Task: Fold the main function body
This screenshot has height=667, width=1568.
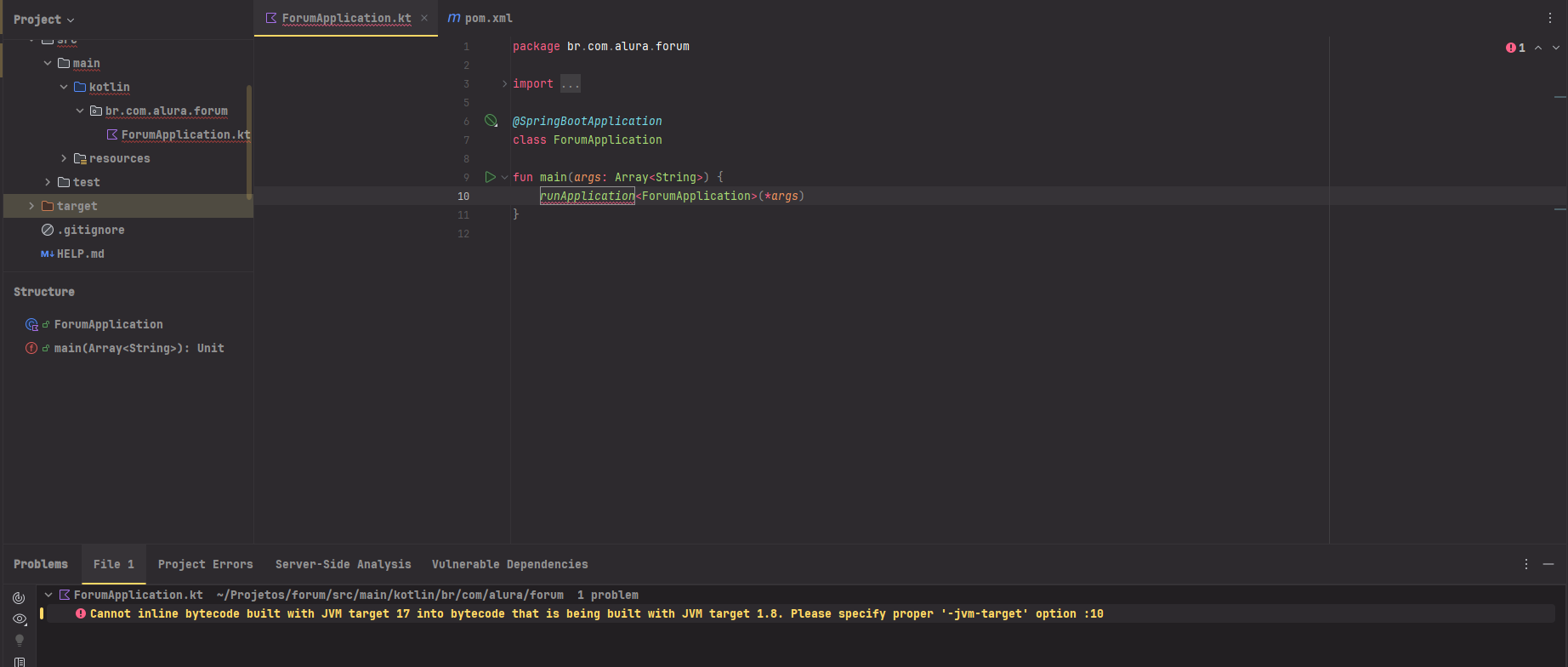Action: (x=504, y=177)
